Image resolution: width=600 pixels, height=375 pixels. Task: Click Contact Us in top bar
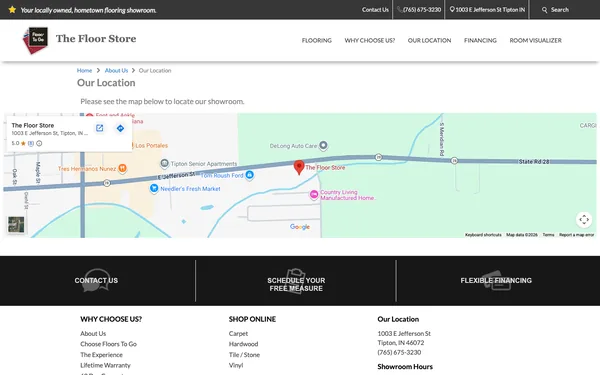coord(375,10)
